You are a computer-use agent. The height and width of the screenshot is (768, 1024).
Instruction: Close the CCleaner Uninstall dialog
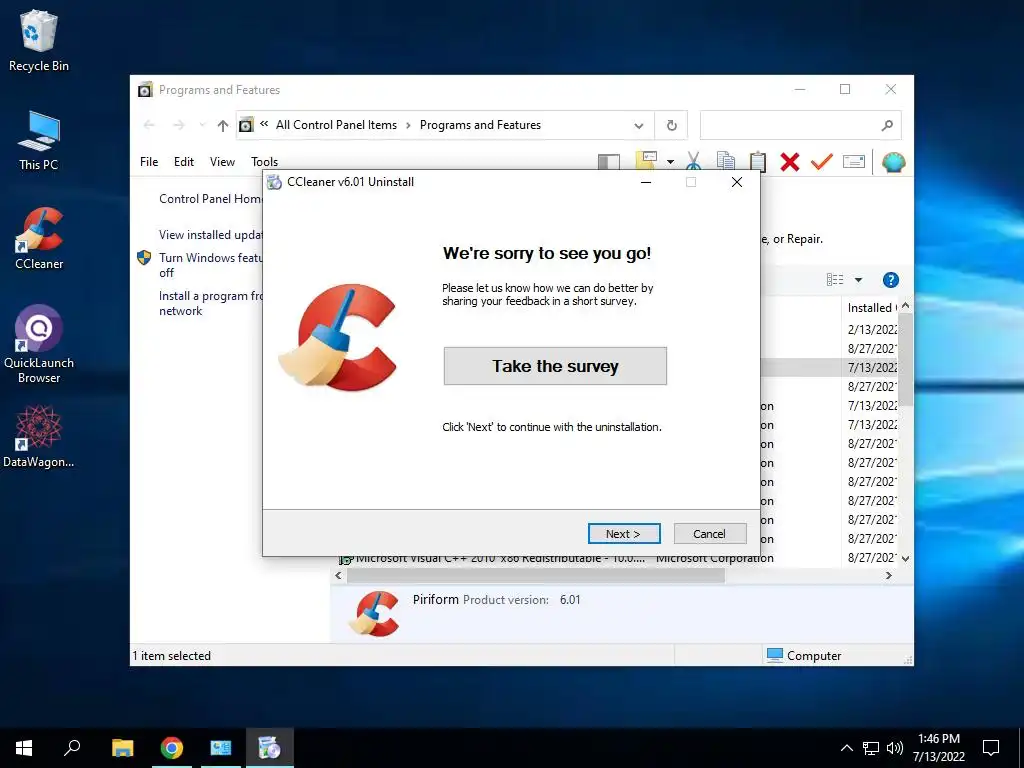pos(737,182)
